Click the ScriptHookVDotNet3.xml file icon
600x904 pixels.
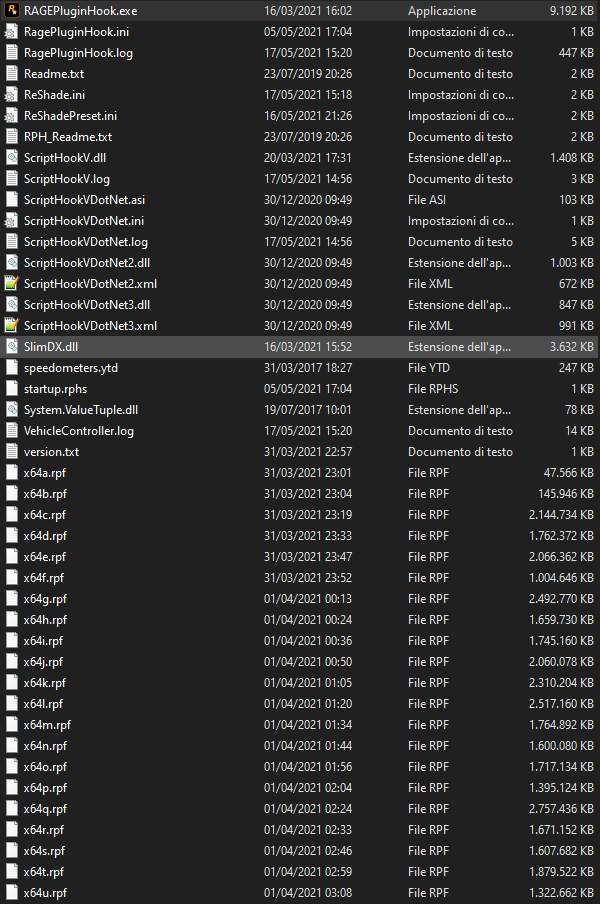[x=11, y=326]
